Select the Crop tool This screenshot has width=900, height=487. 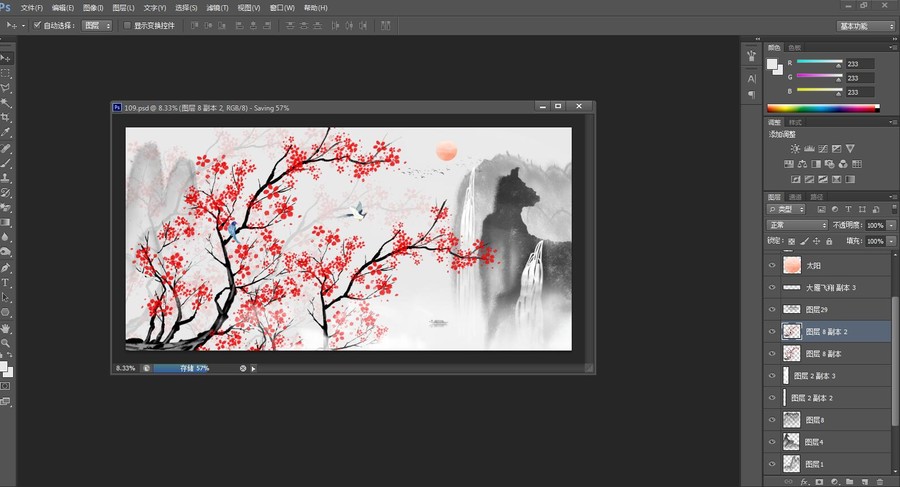click(6, 117)
